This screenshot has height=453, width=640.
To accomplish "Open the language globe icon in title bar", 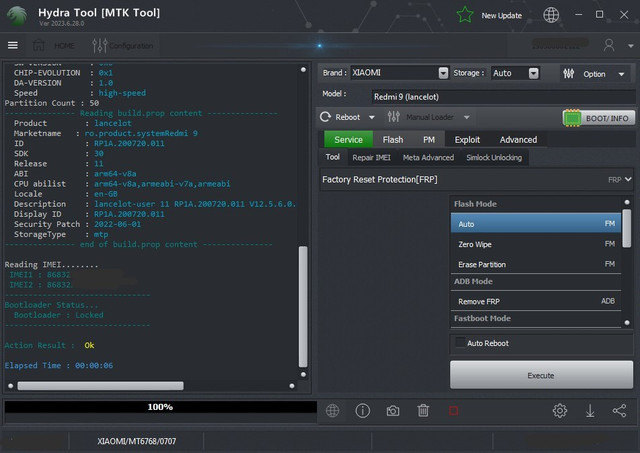I will 551,15.
